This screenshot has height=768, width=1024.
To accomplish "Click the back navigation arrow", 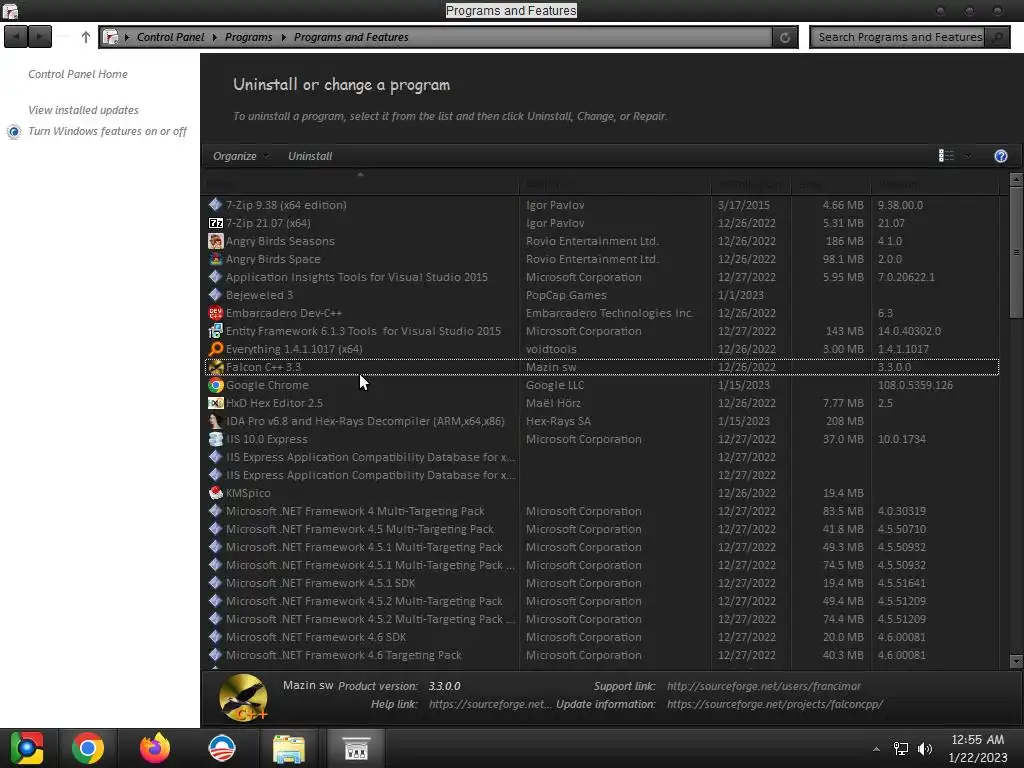I will [x=16, y=37].
